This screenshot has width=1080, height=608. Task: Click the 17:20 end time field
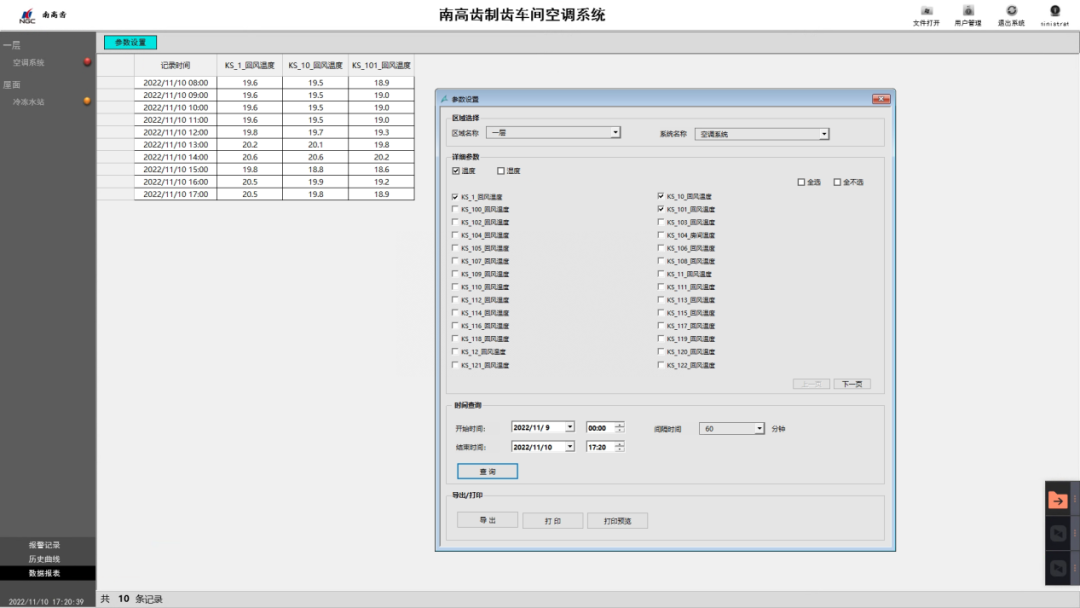coord(600,447)
